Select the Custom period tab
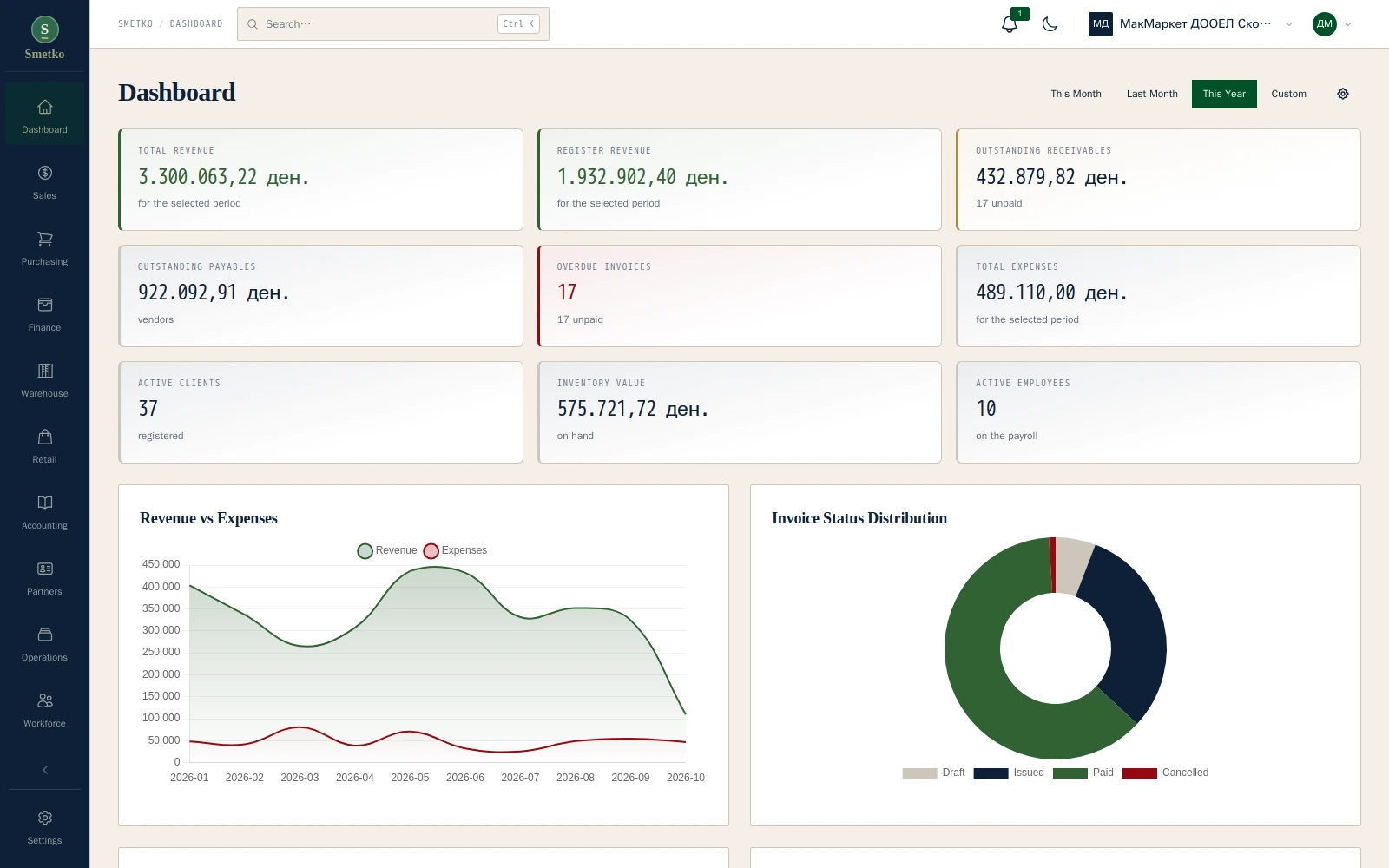Screen dimensions: 1389x868 coord(1288,94)
